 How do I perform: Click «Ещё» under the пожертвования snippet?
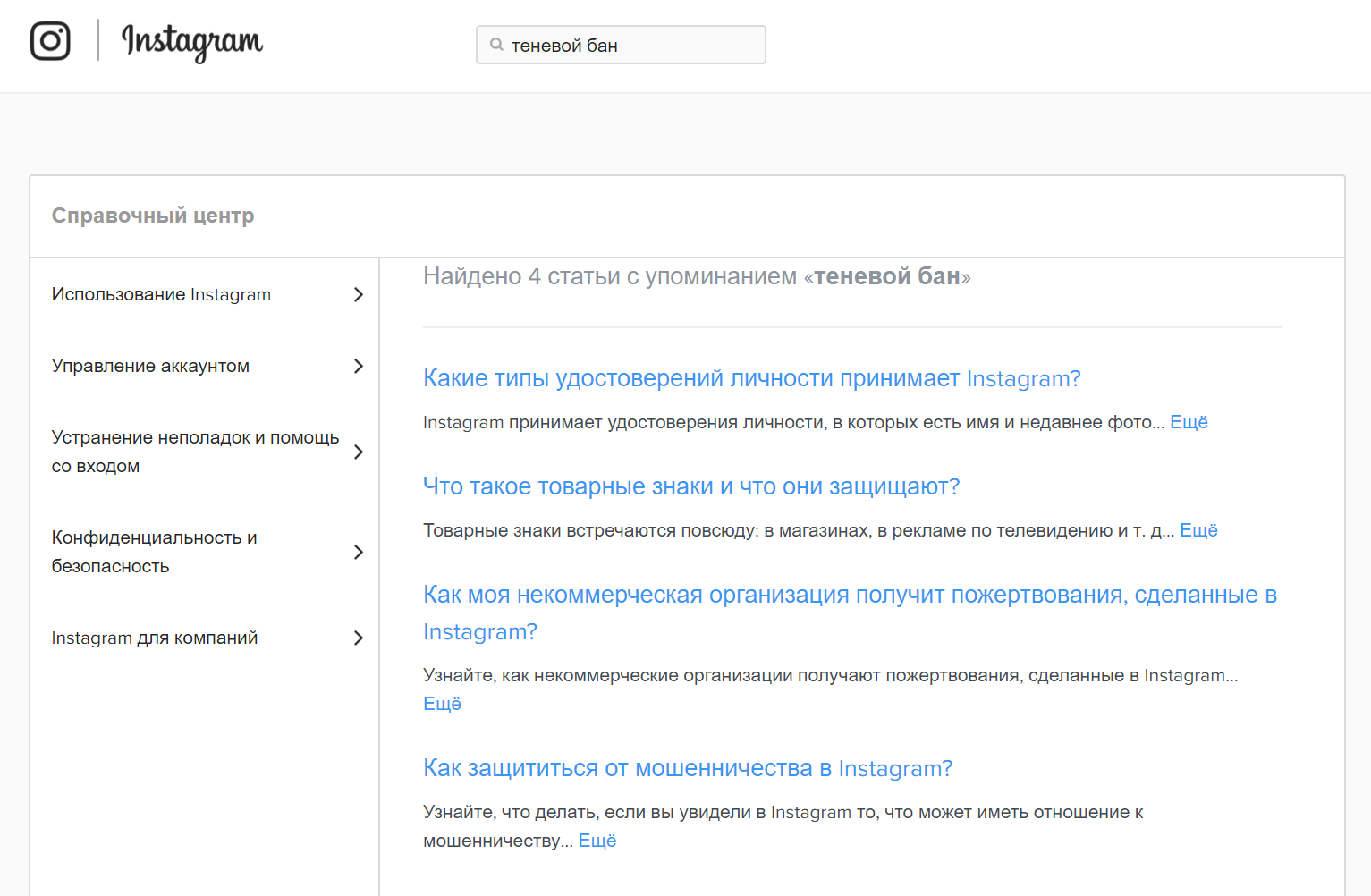point(442,704)
